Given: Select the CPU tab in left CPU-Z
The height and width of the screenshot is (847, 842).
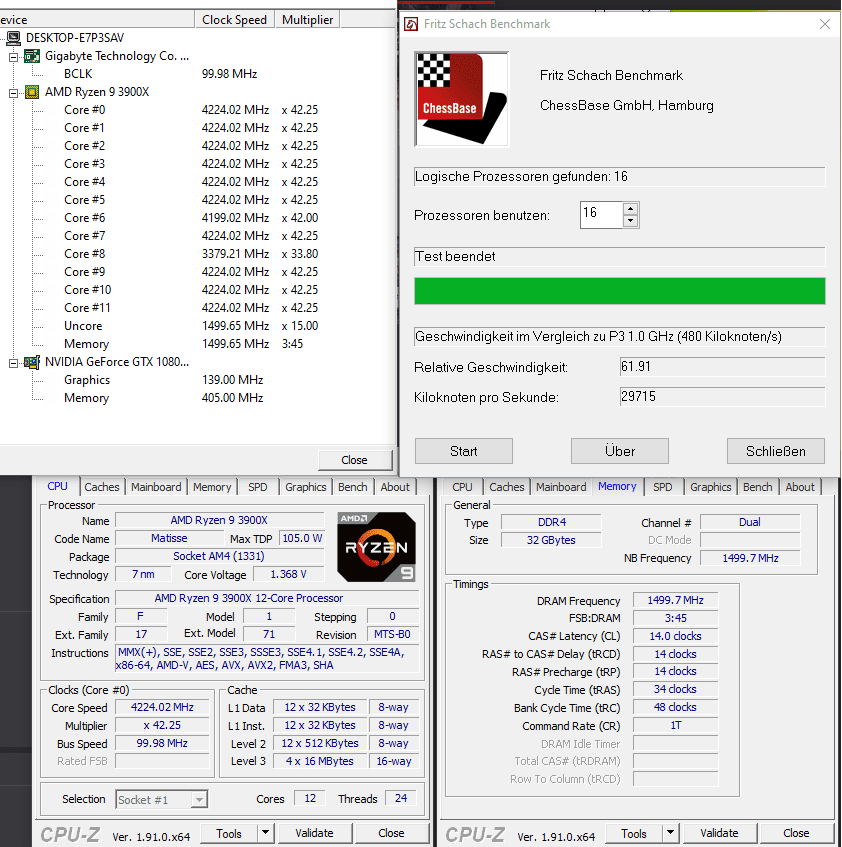Looking at the screenshot, I should click(57, 486).
